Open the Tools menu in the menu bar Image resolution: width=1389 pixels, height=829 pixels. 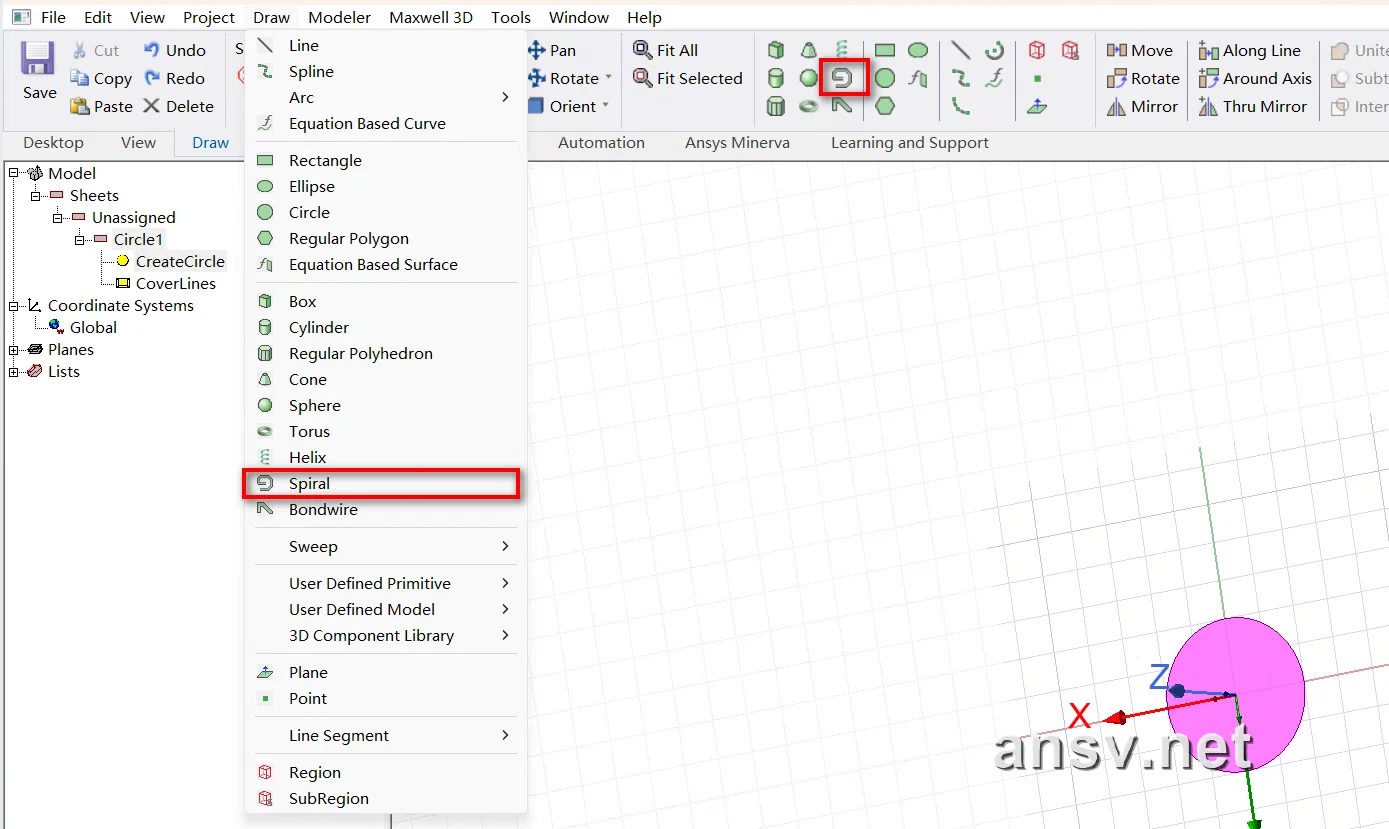[x=511, y=17]
